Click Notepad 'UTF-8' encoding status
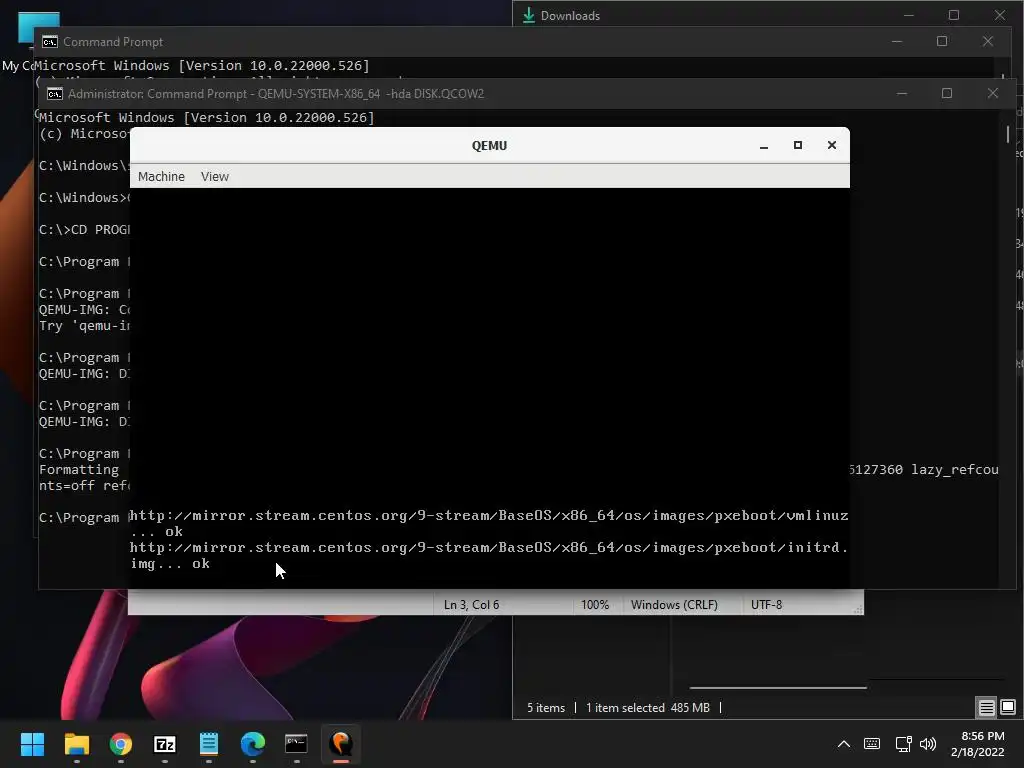The image size is (1024, 768). coord(766,605)
